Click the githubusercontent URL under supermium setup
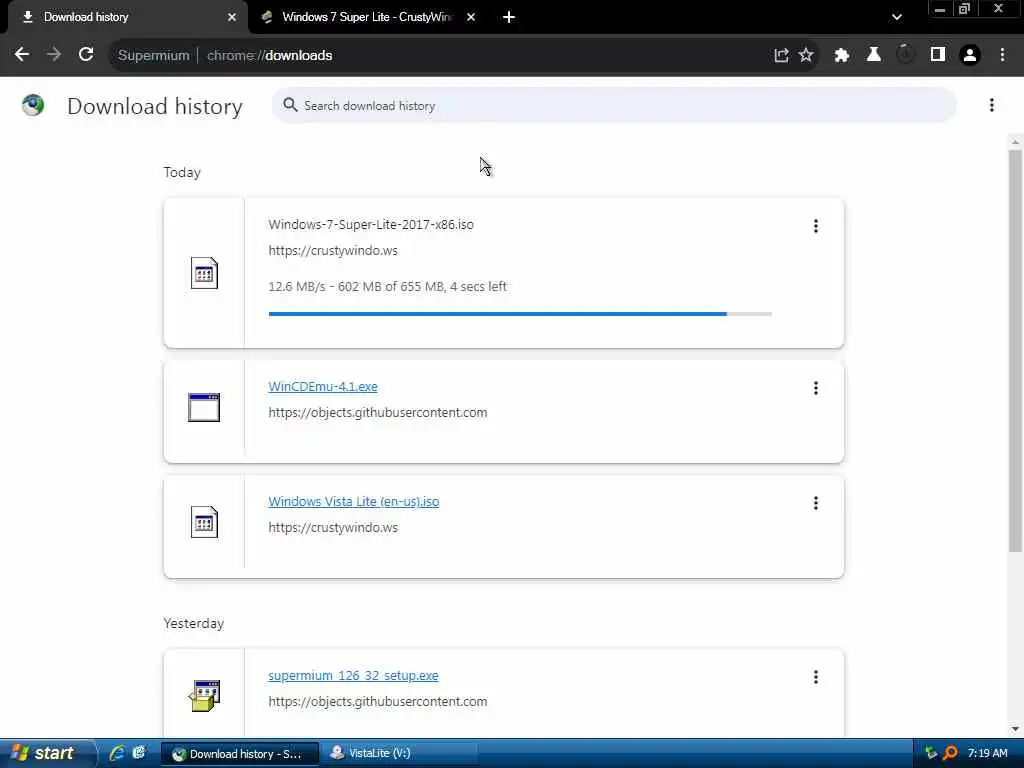The width and height of the screenshot is (1024, 768). pos(377,701)
